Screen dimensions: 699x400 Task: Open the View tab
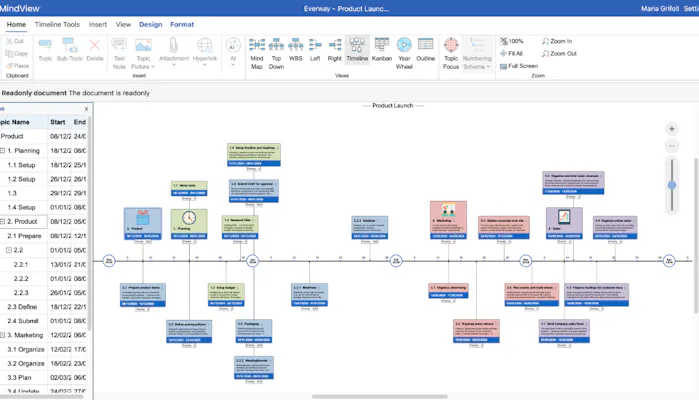click(123, 25)
